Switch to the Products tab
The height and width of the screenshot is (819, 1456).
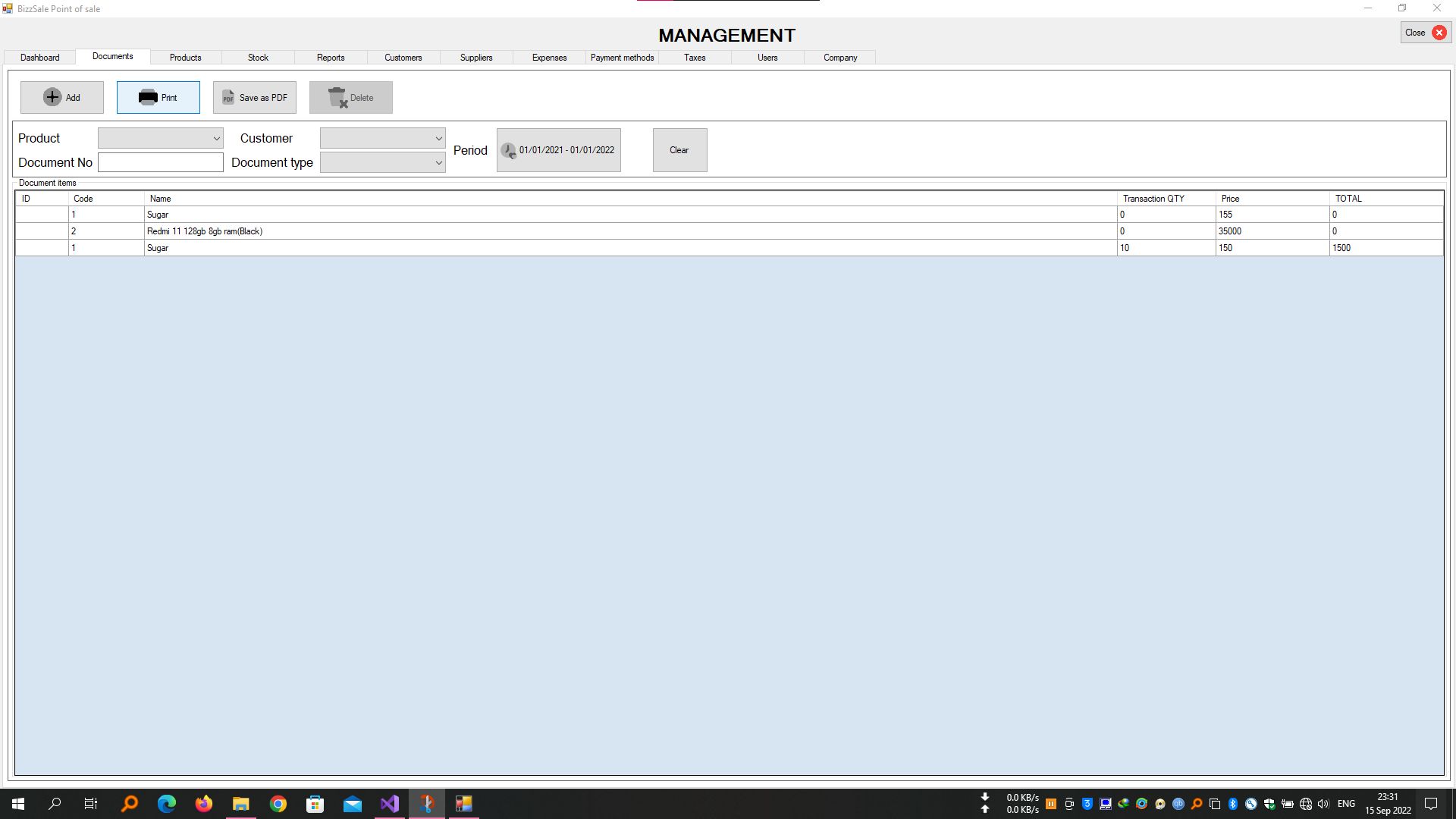(185, 58)
